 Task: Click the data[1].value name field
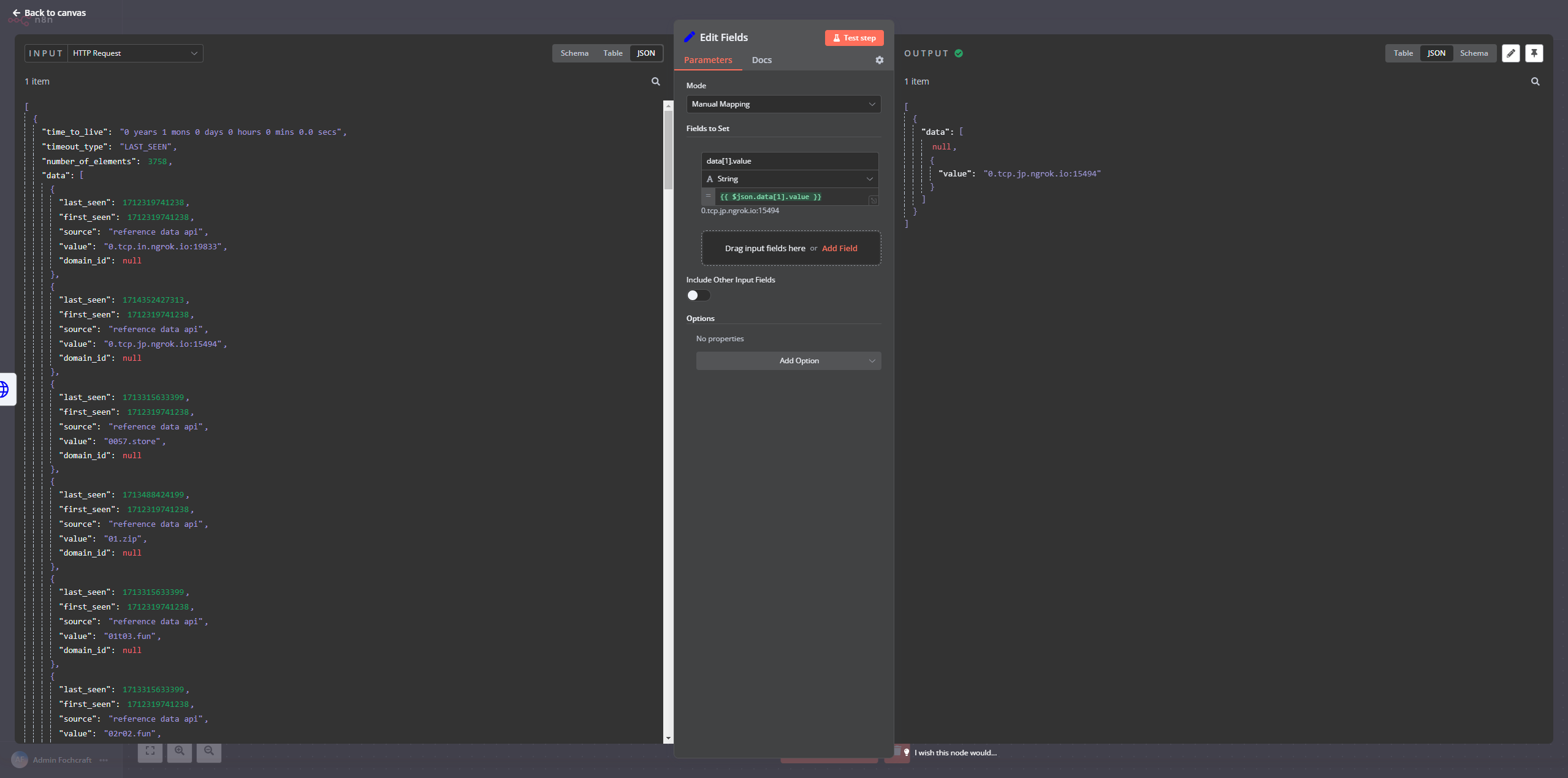(x=789, y=161)
